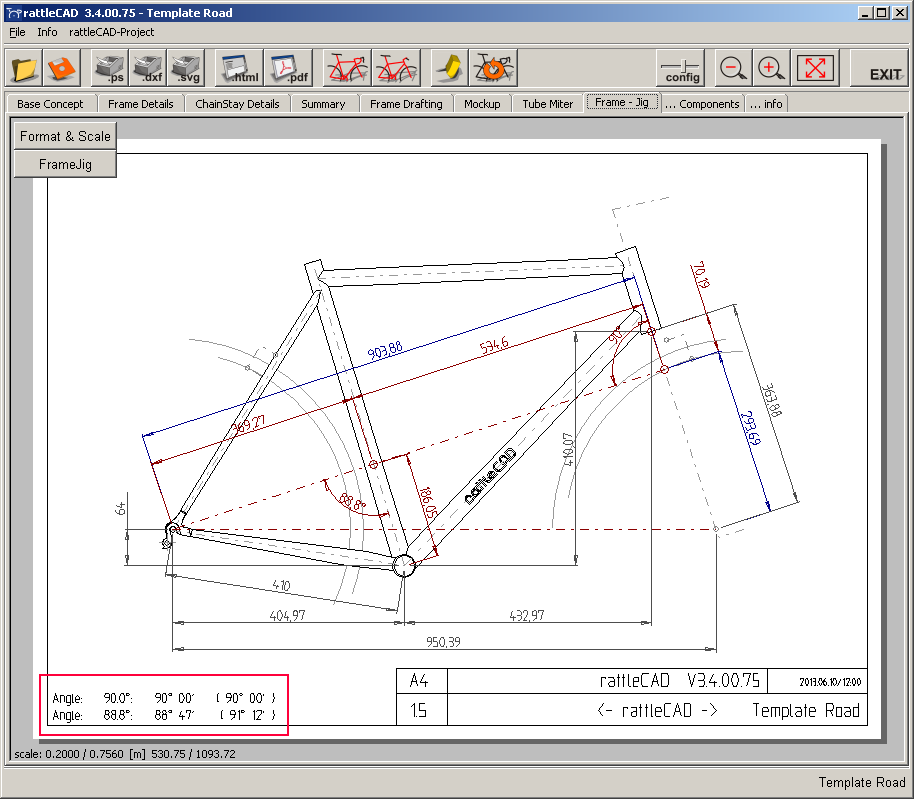Open the Info menu
Screen dimensions: 914x799
(47, 32)
